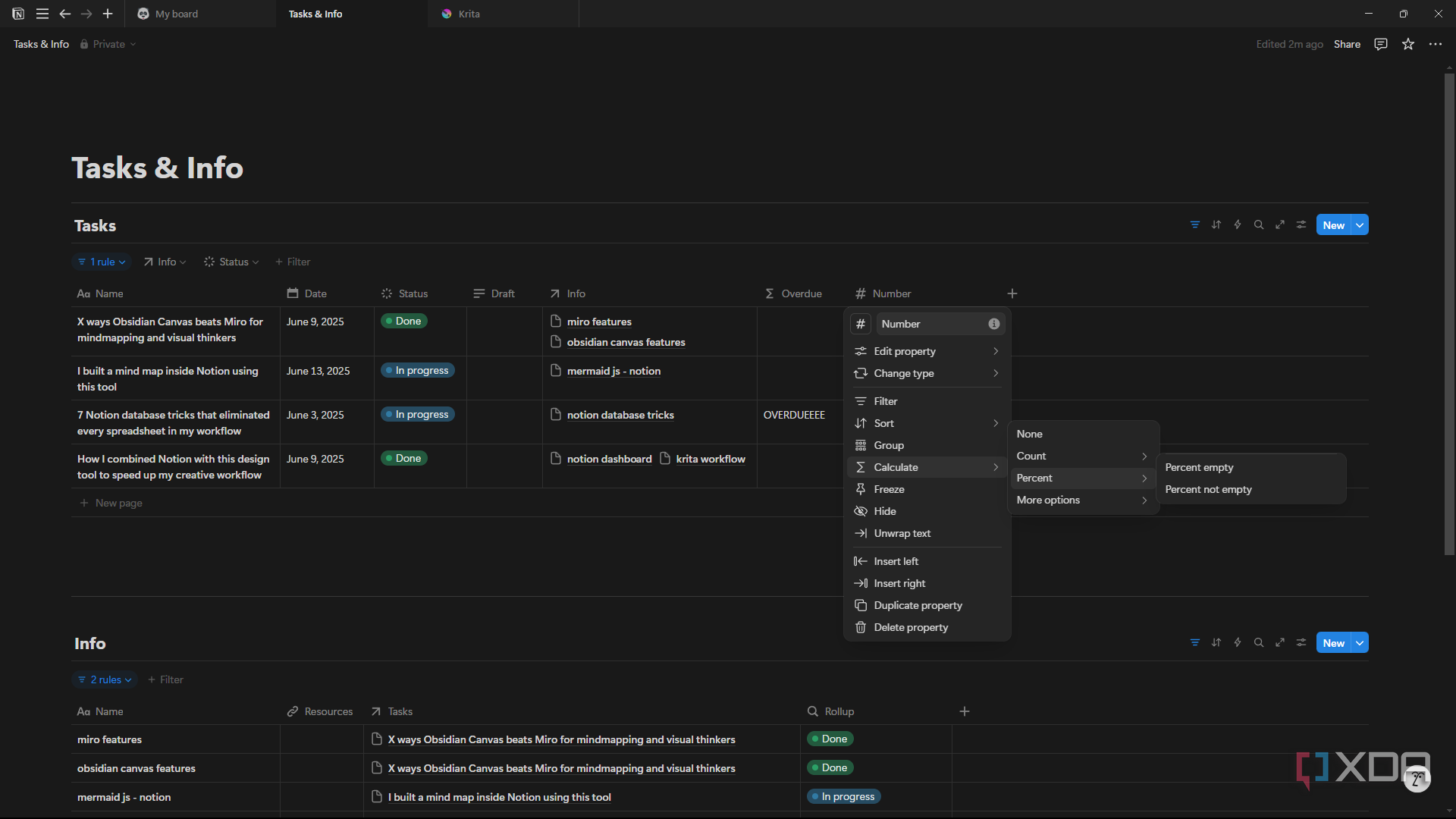This screenshot has height=819, width=1456.
Task: Add a new property column to Tasks
Action: tap(1012, 293)
